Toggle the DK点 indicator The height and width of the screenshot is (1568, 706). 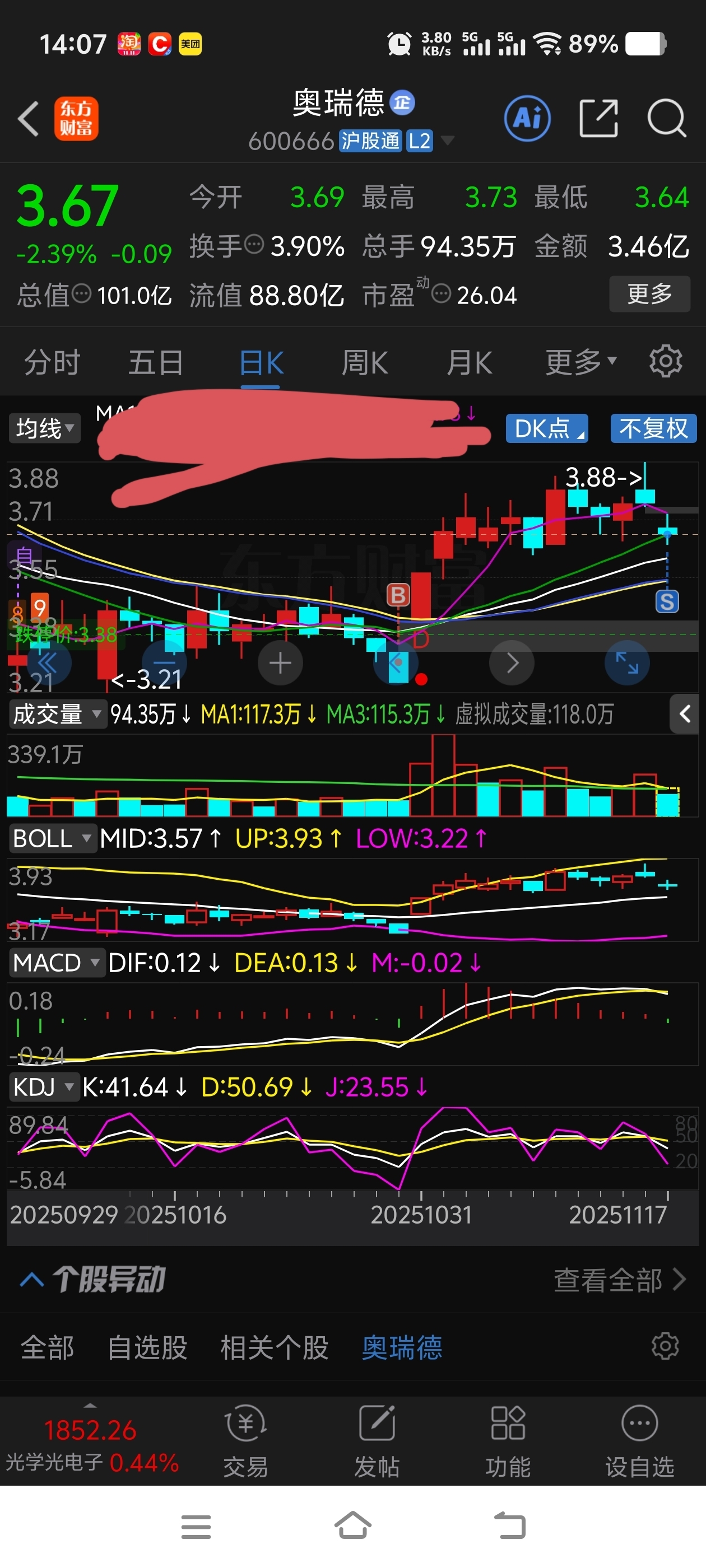[x=547, y=428]
